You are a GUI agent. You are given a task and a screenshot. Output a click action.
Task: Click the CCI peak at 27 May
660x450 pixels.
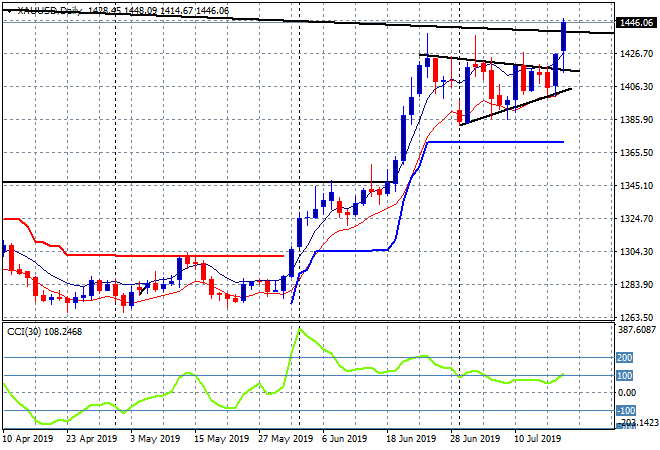pos(299,328)
